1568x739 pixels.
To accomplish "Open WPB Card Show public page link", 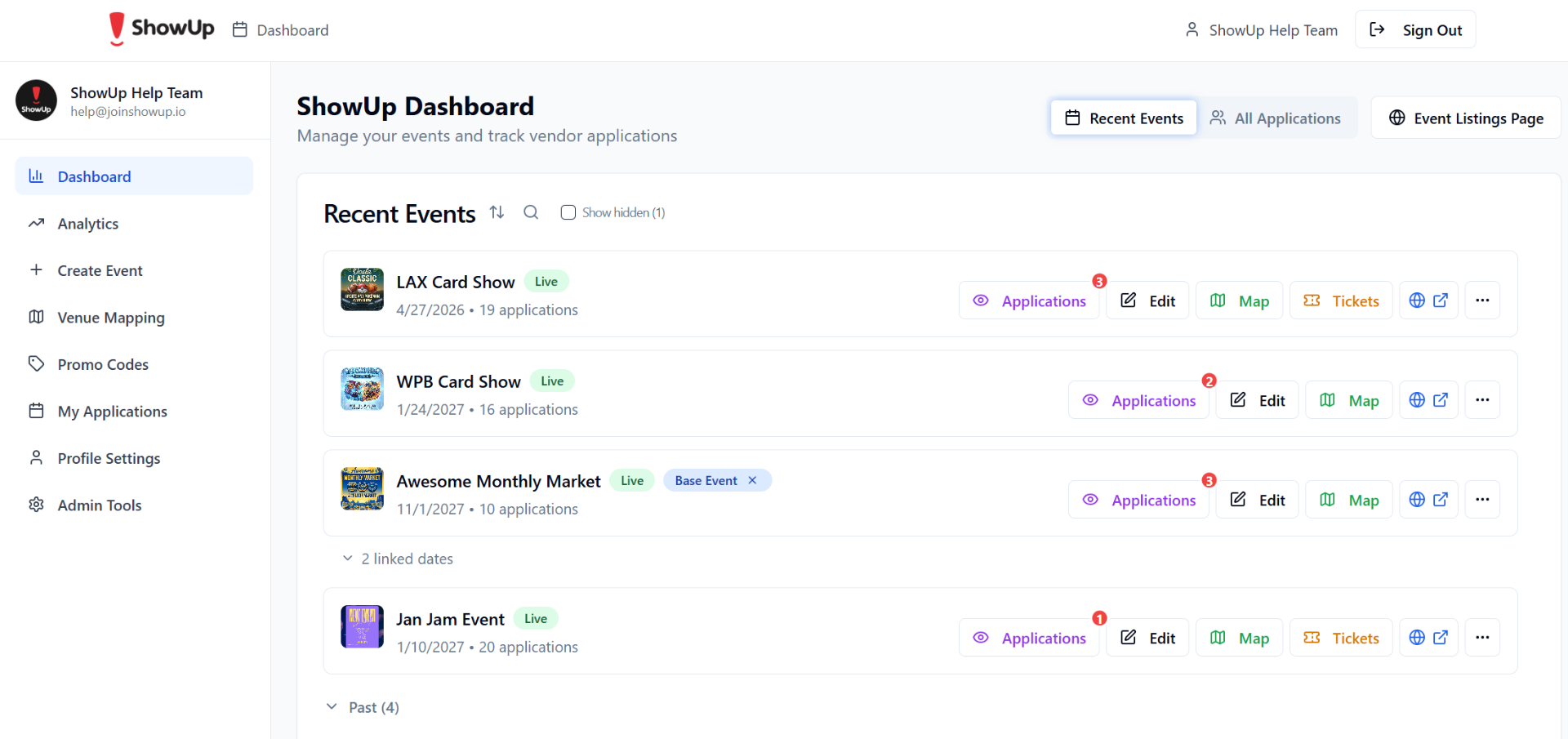I will click(1428, 400).
